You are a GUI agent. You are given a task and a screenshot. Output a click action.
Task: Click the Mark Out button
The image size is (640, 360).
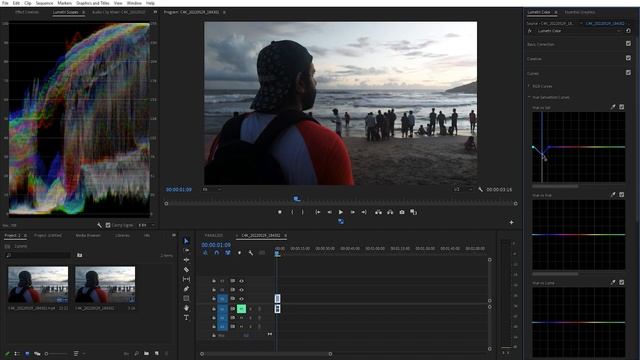(x=302, y=212)
